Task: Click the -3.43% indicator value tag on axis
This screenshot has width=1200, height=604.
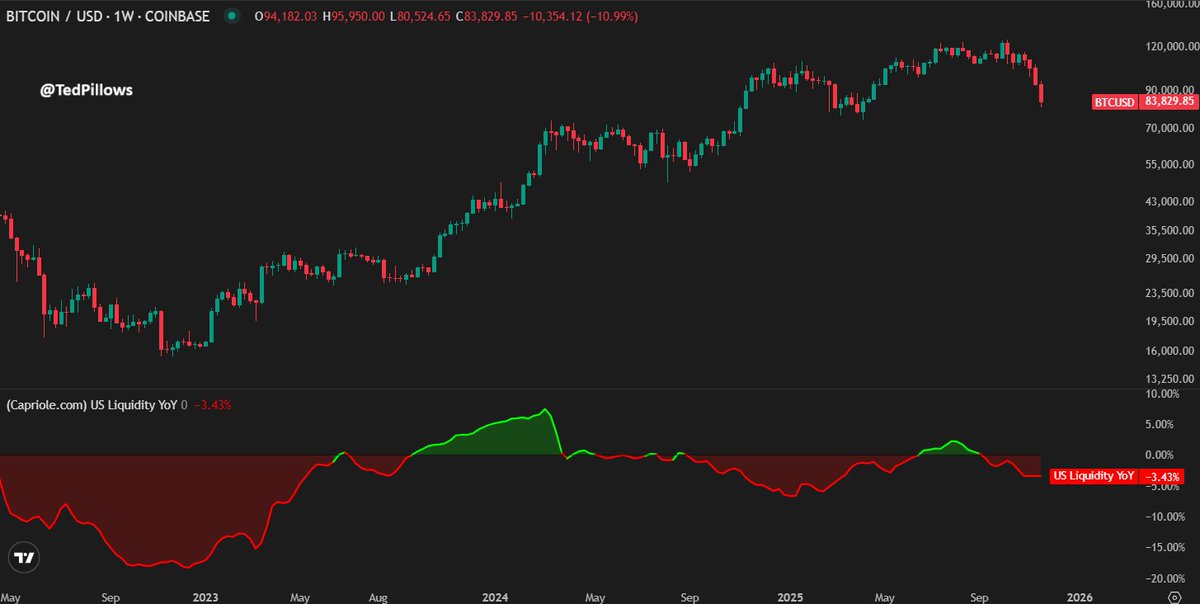Action: point(1162,477)
